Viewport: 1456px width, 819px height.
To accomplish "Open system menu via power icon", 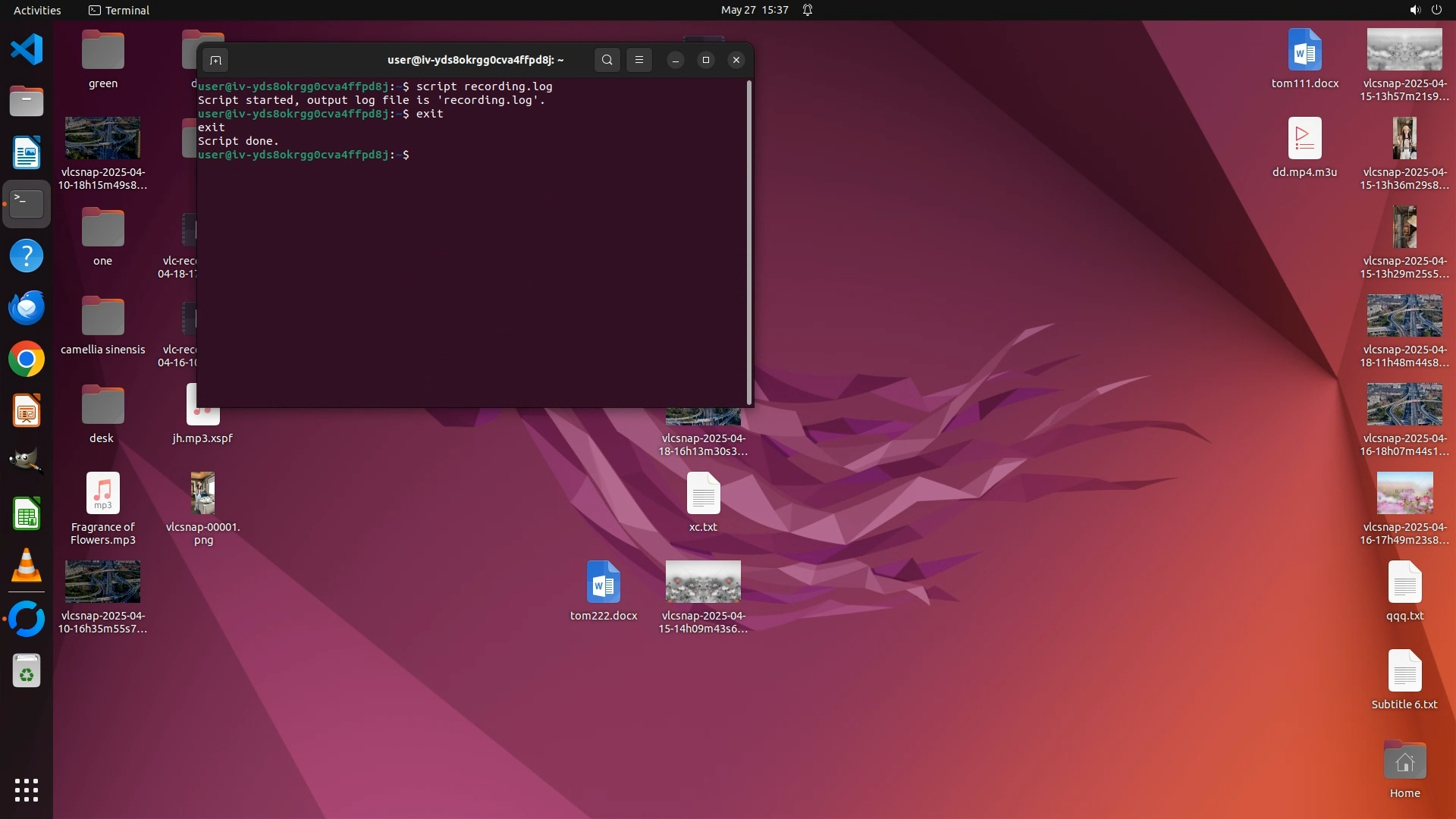I will [x=1436, y=10].
